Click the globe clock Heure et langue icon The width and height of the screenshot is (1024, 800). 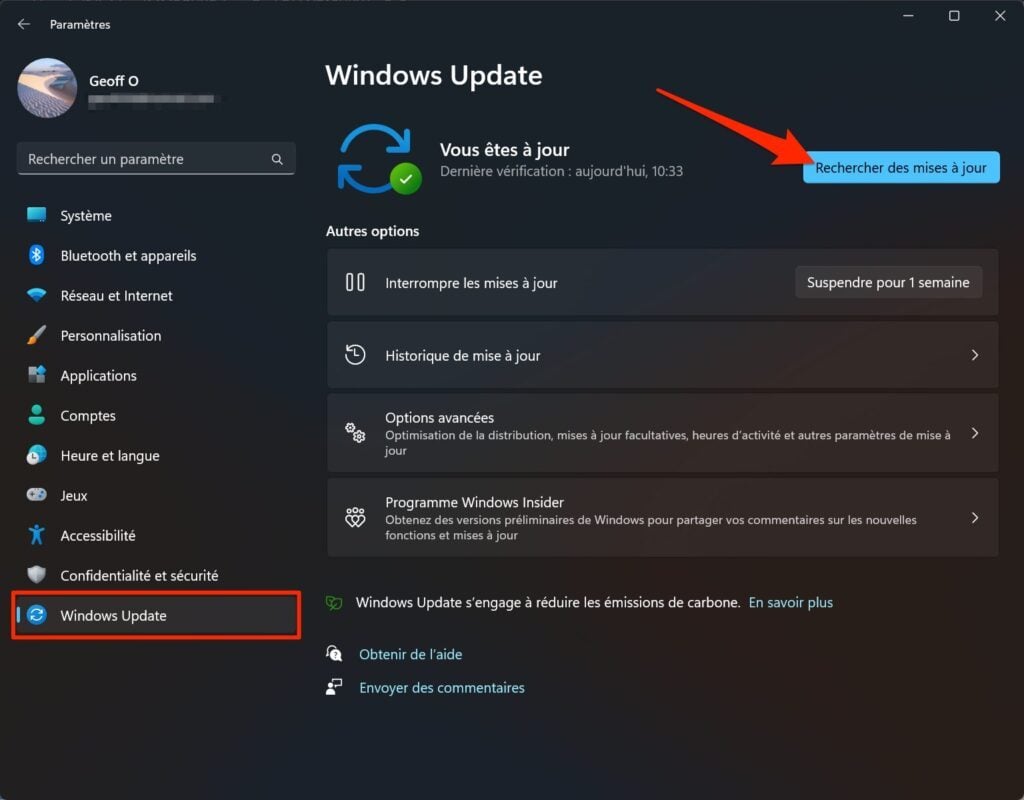coord(37,455)
